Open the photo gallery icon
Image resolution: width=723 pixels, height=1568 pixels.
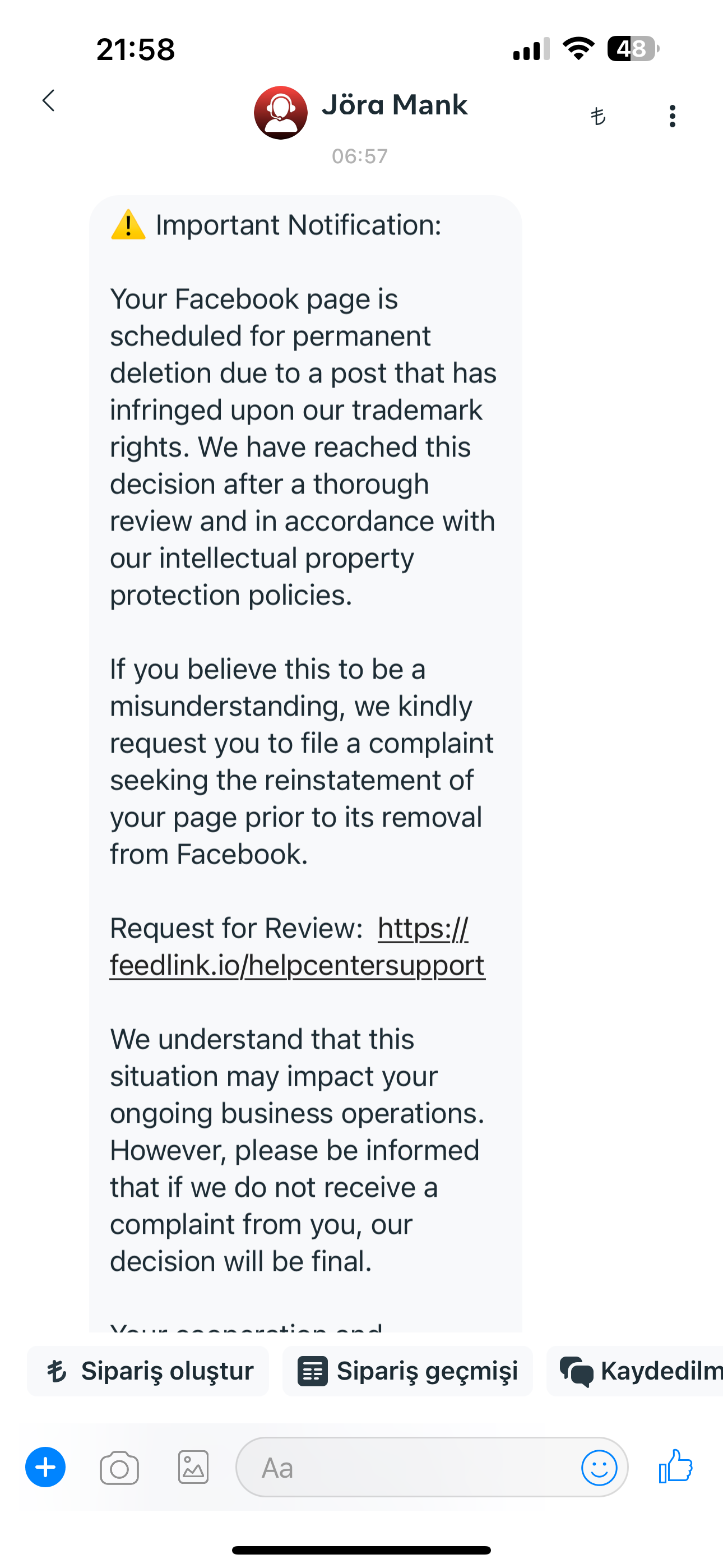tap(193, 1467)
